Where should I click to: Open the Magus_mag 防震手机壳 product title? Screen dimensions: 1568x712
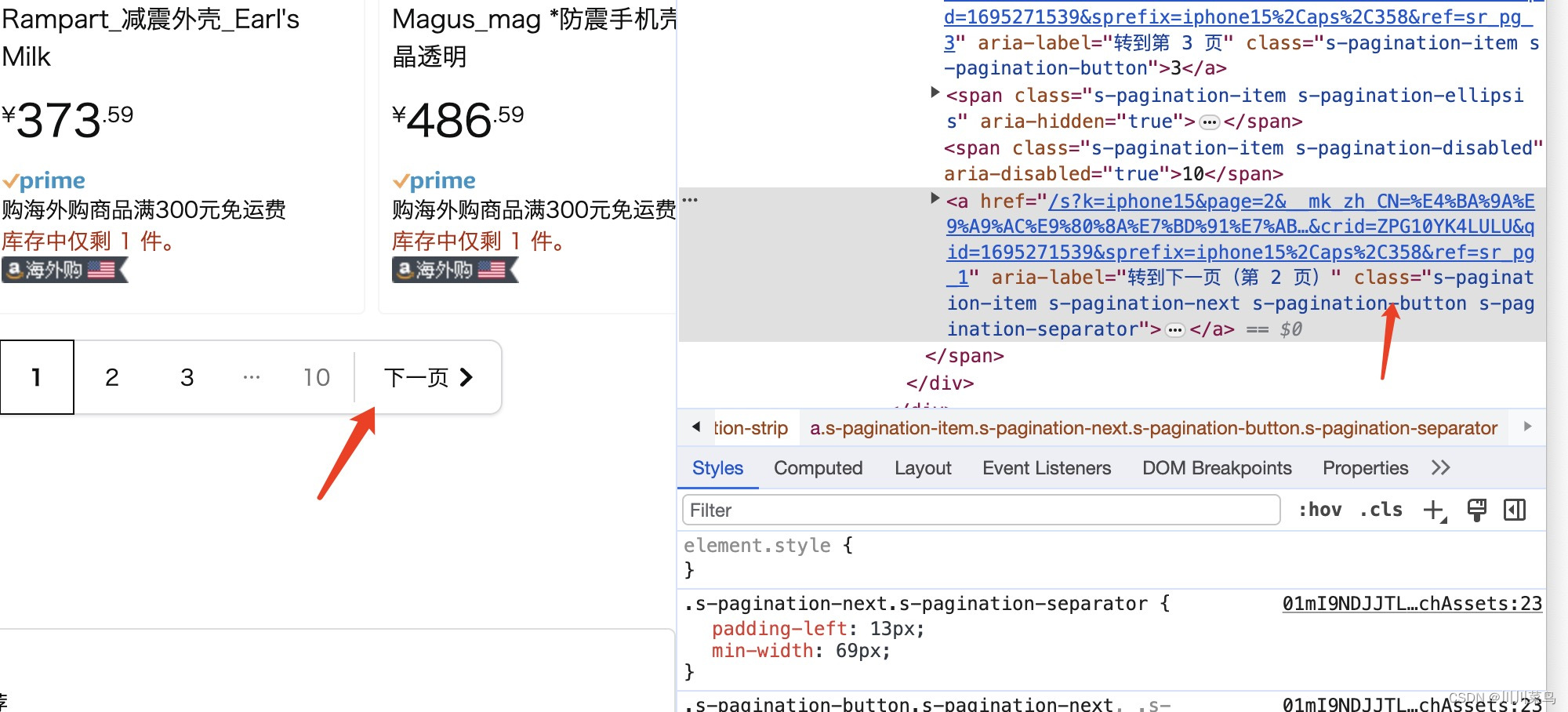(534, 38)
